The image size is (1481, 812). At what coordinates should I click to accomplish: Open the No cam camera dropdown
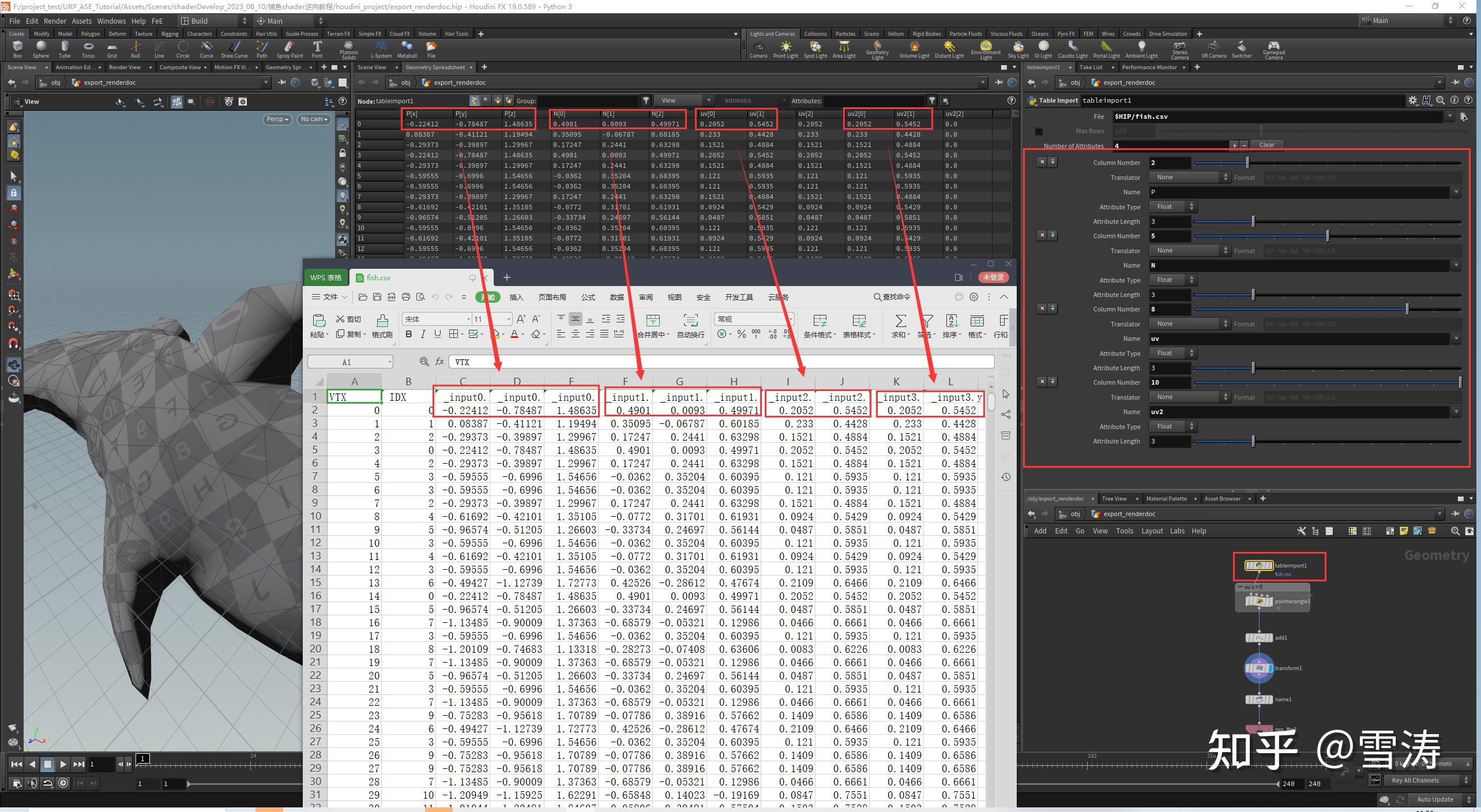[x=314, y=119]
